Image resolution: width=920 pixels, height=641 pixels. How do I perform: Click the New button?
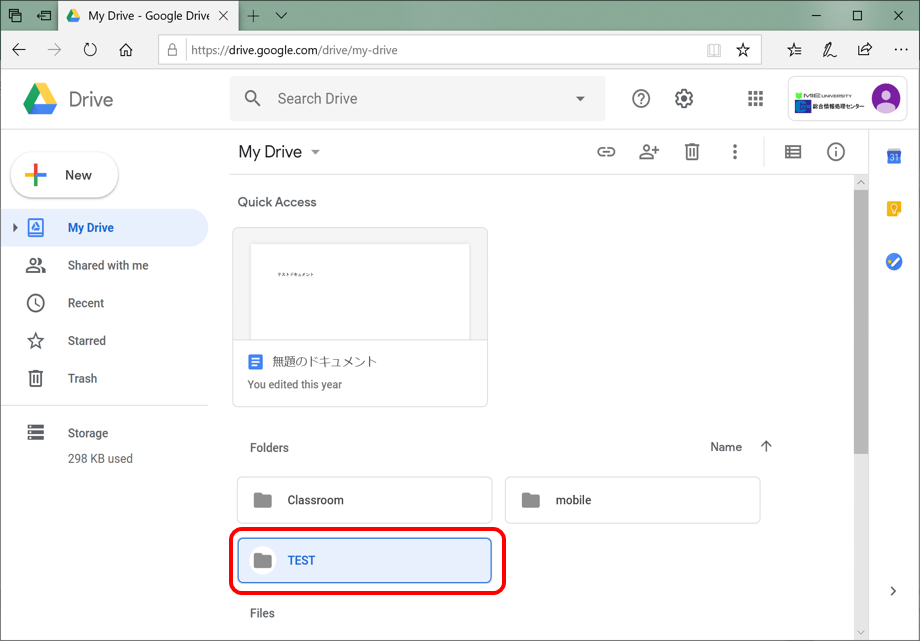64,174
